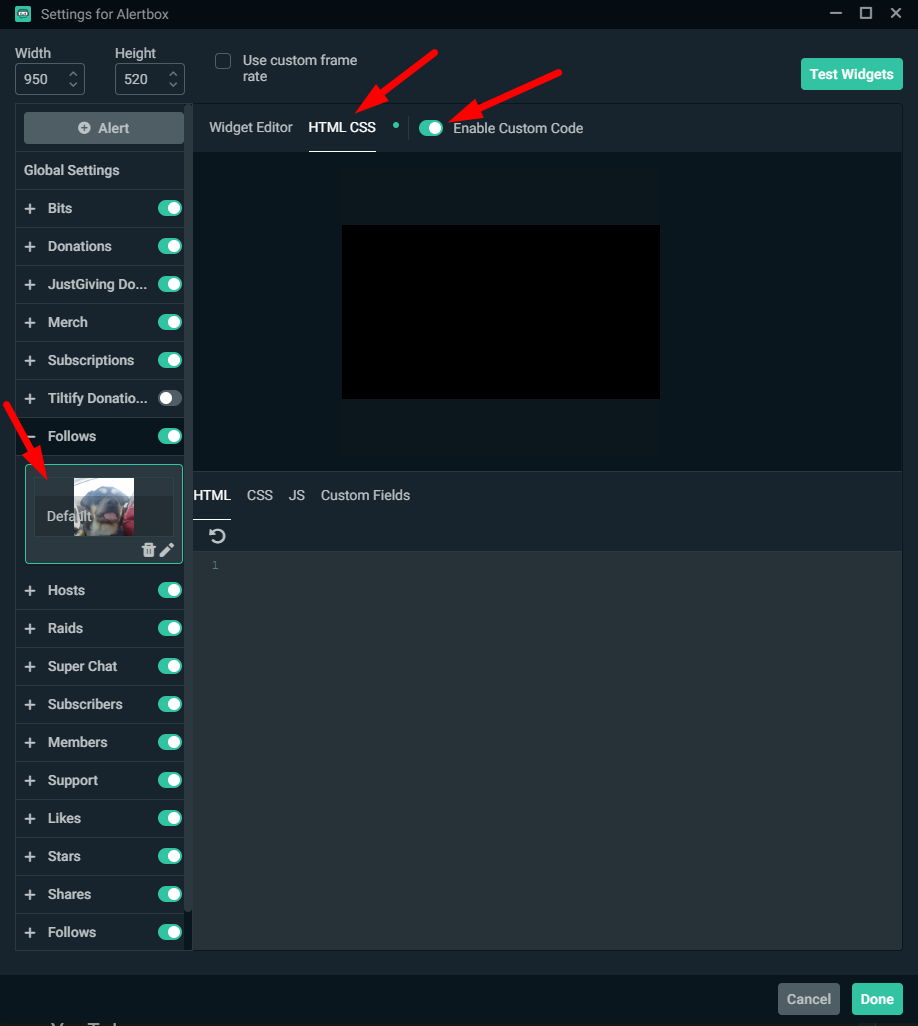Open the Custom Fields tab
The width and height of the screenshot is (918, 1026).
coord(365,495)
